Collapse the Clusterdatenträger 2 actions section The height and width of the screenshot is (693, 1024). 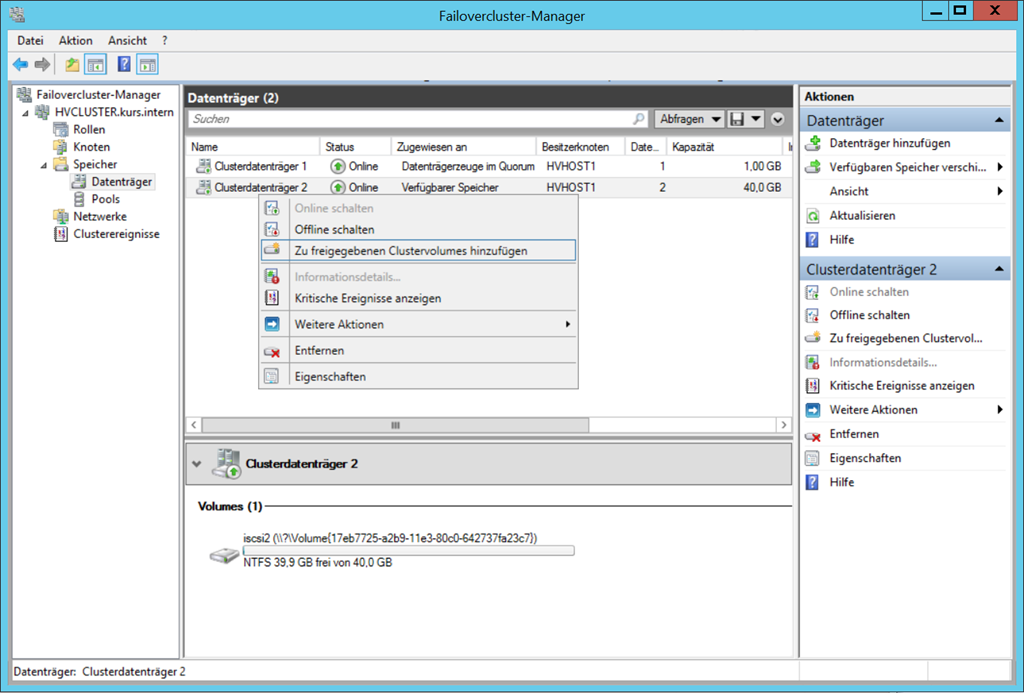(x=999, y=269)
